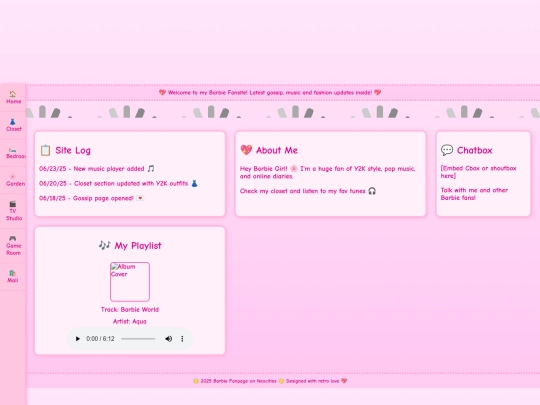The width and height of the screenshot is (540, 405).
Task: Open audio player more options menu
Action: click(182, 339)
